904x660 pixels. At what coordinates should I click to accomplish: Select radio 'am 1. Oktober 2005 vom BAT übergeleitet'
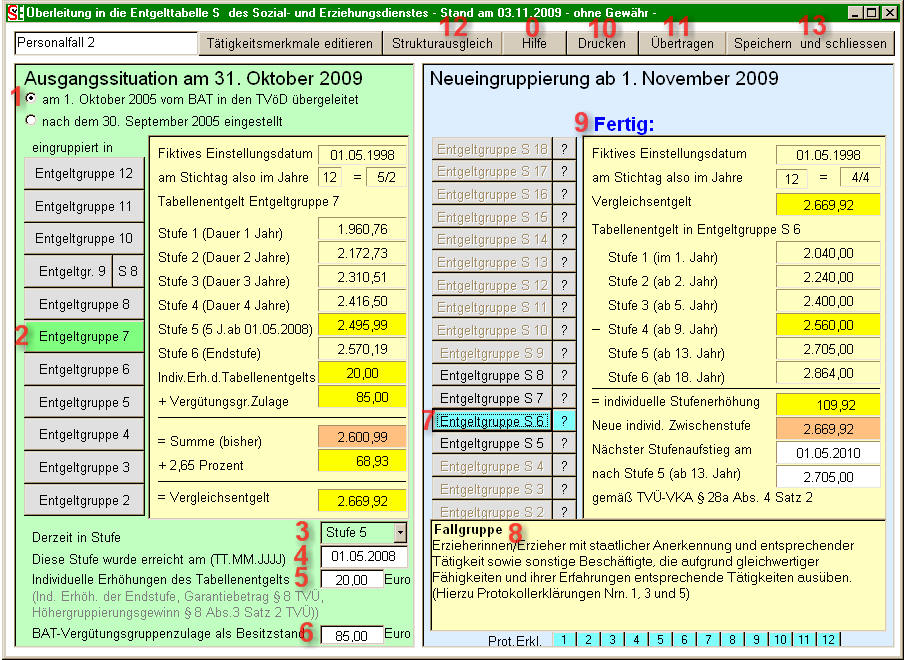pyautogui.click(x=31, y=100)
